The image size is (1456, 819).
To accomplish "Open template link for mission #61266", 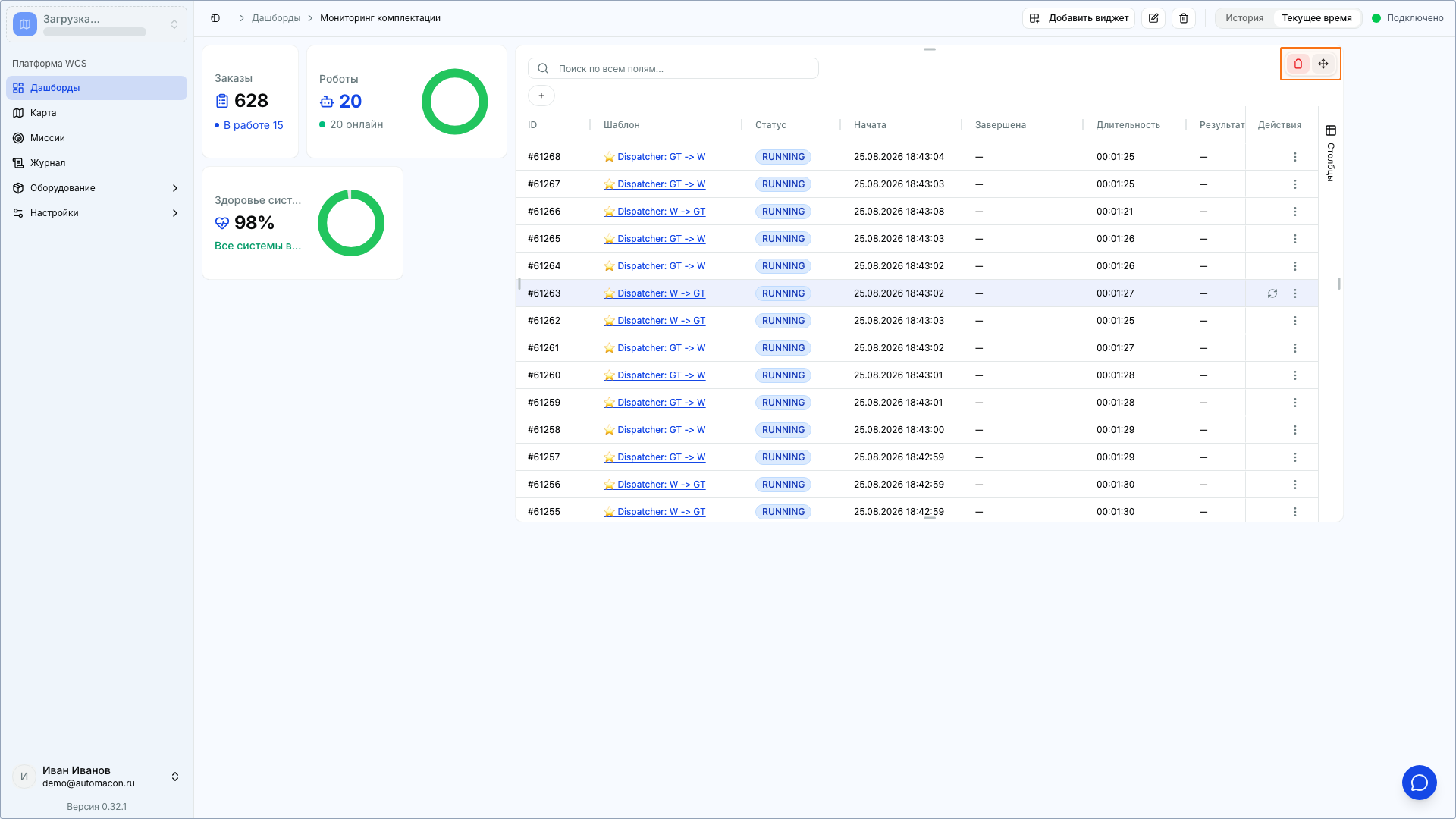I will pos(654,212).
